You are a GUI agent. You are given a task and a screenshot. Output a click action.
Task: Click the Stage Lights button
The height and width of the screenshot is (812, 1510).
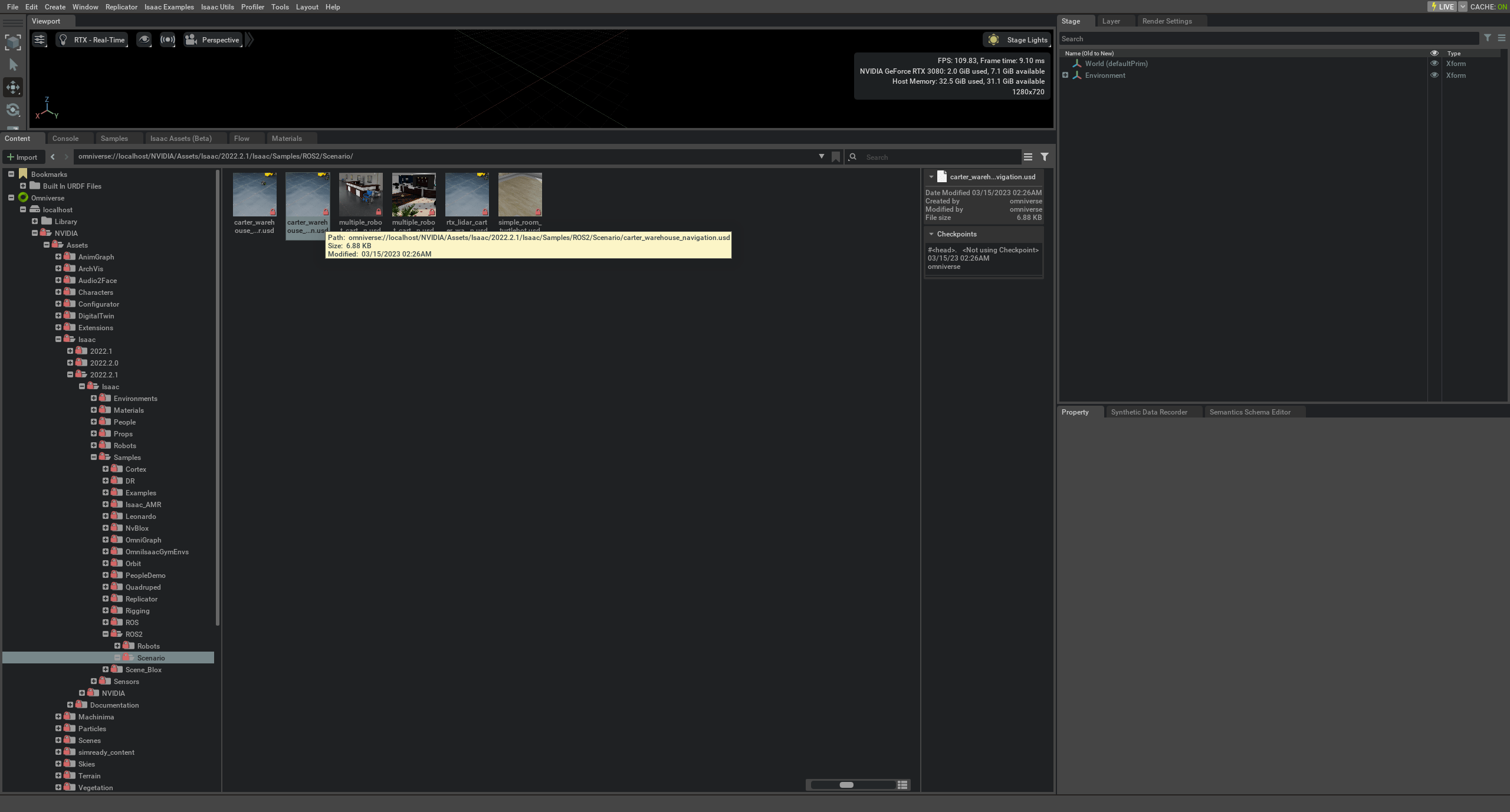[x=1017, y=40]
